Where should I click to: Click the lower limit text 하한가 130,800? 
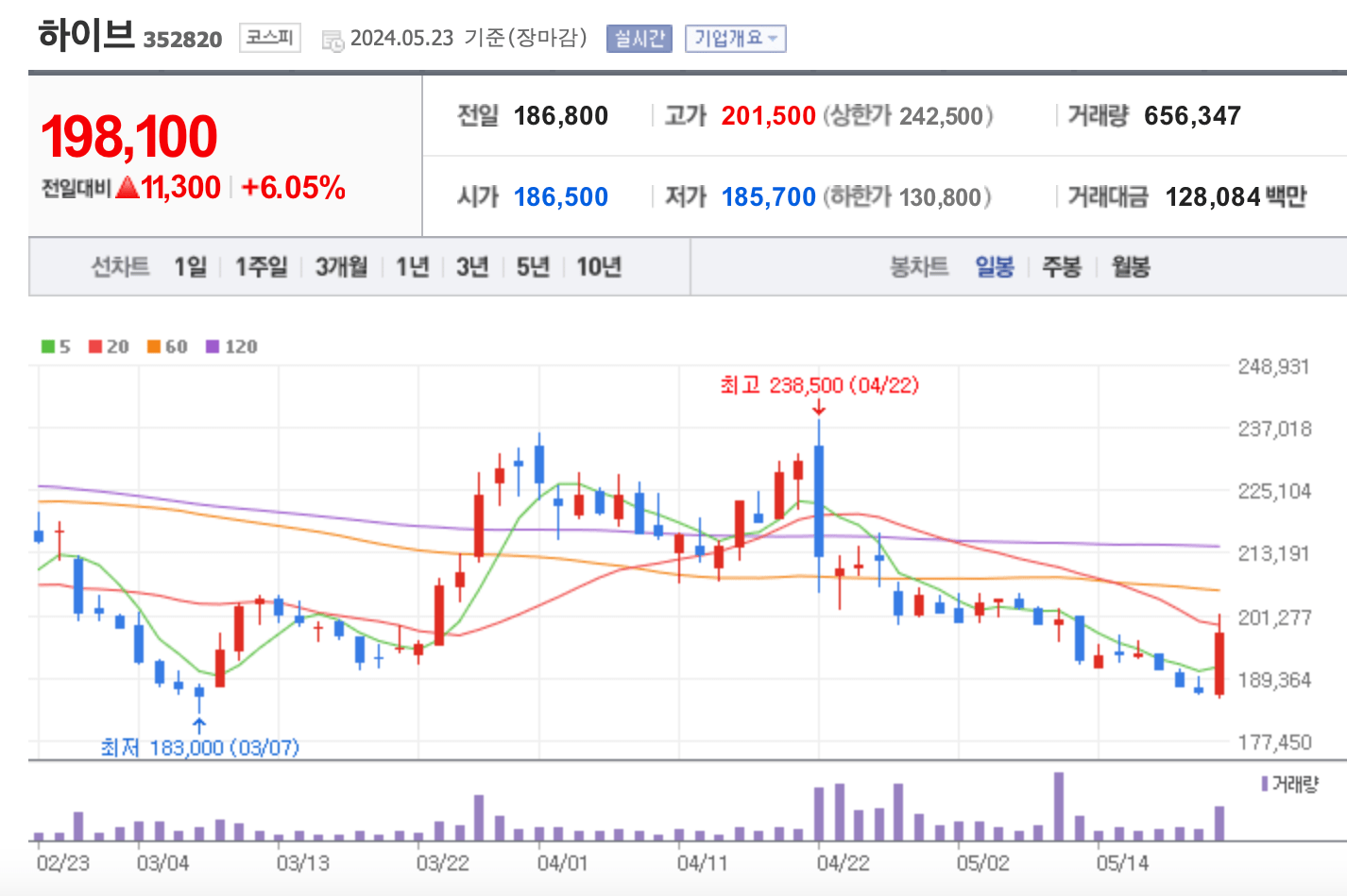[907, 197]
